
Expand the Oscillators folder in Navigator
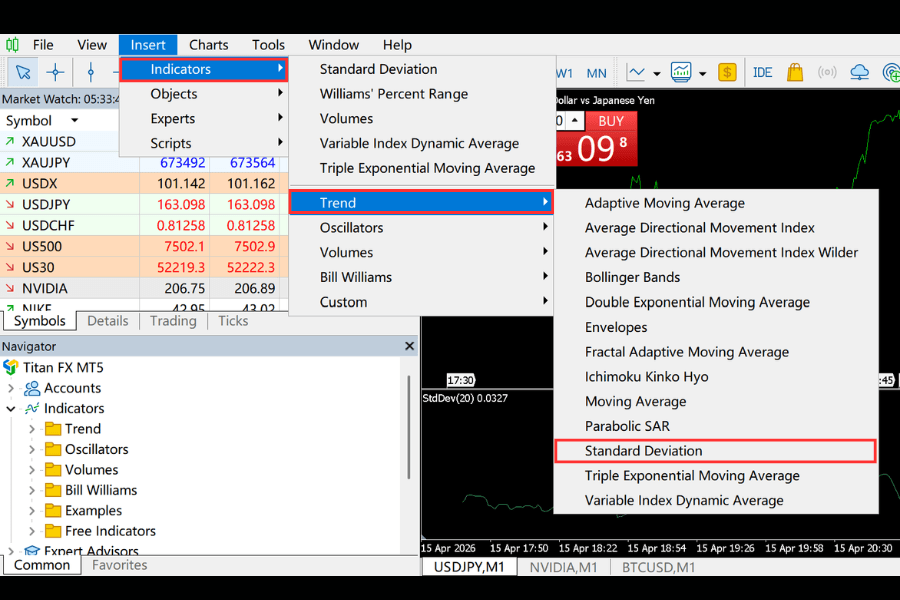pyautogui.click(x=32, y=450)
